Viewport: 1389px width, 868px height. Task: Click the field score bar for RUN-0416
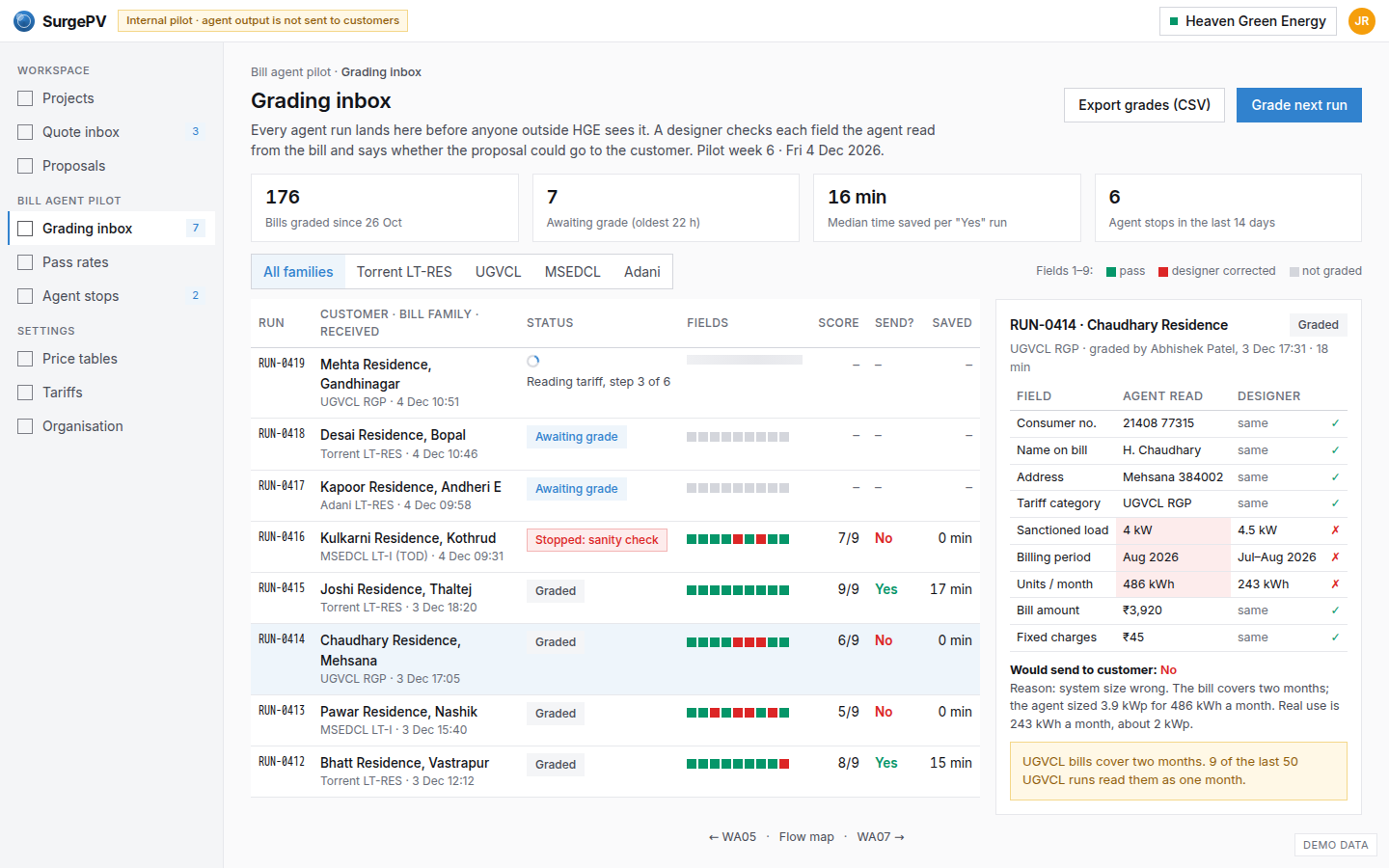(738, 539)
